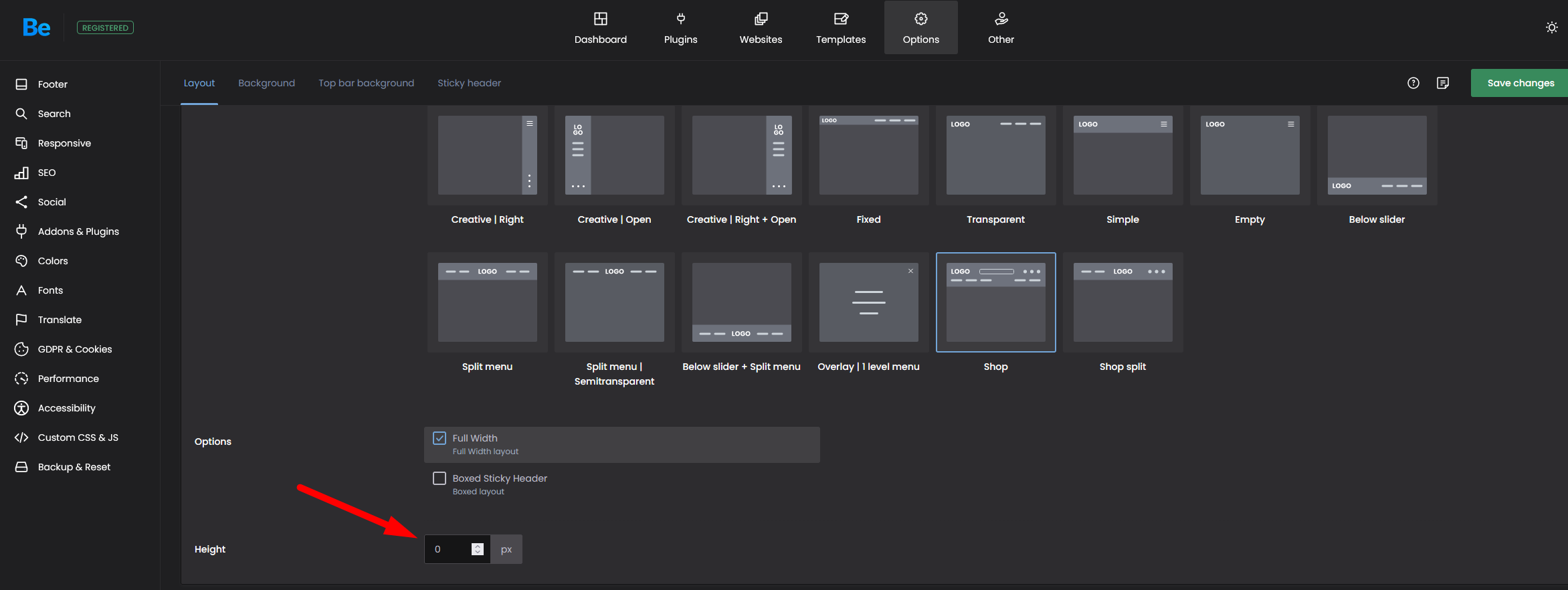Open help via question mark icon
The height and width of the screenshot is (590, 1568).
click(1413, 83)
